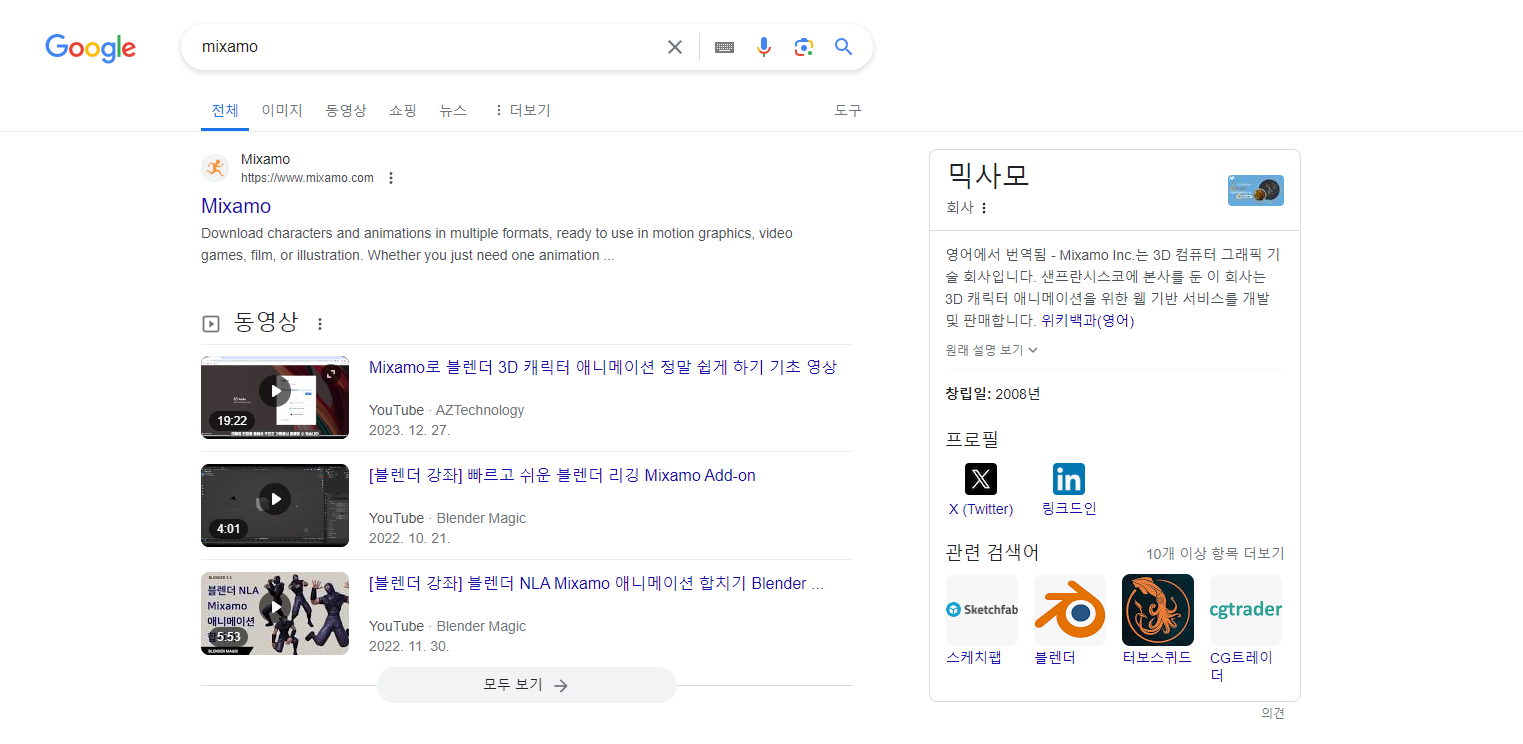Viewport: 1523px width, 744px height.
Task: Open video 'Mixamo로 블렌더 3D 캐릭터 애니메이션' link
Action: 603,367
